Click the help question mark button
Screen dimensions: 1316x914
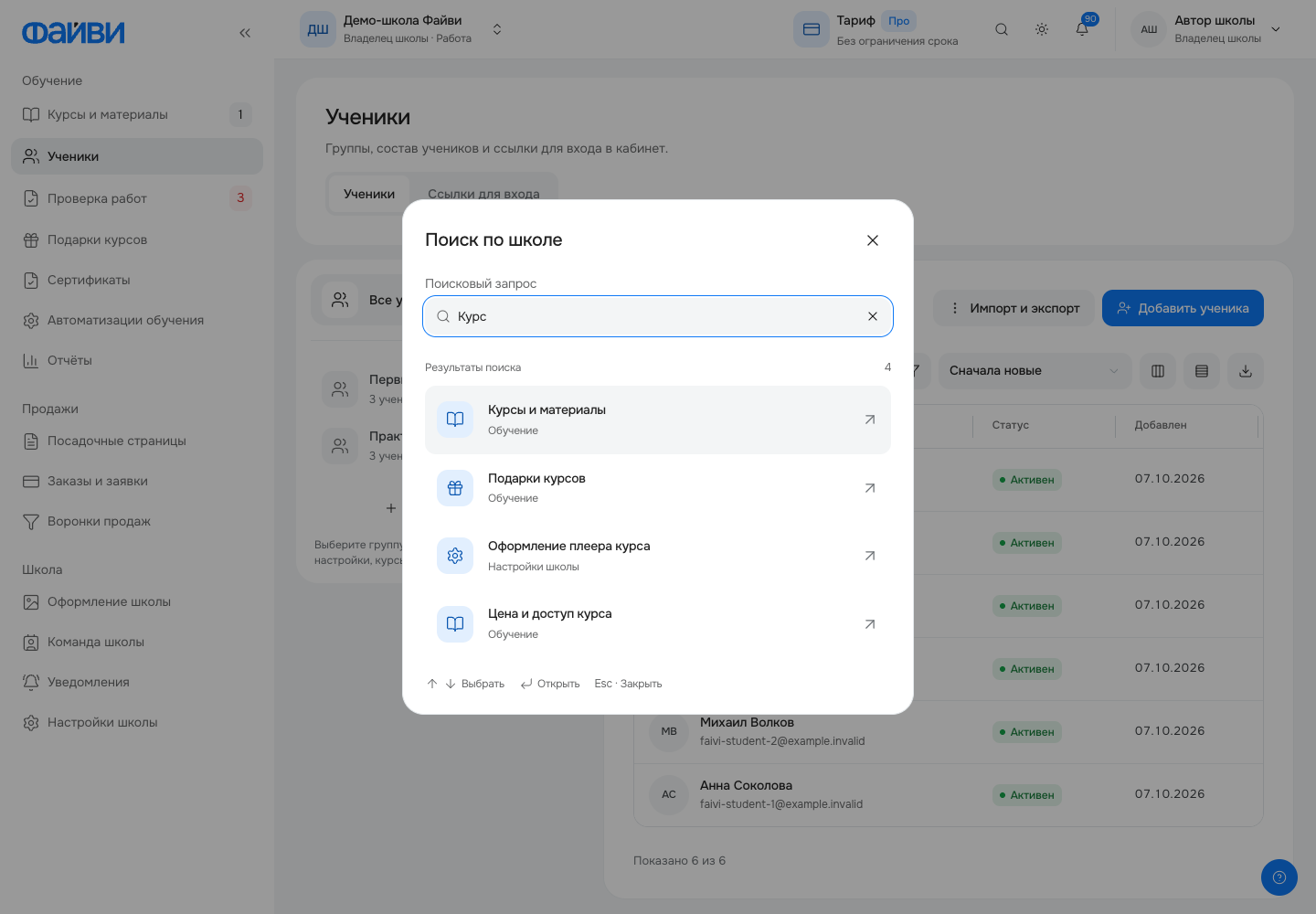1279,877
